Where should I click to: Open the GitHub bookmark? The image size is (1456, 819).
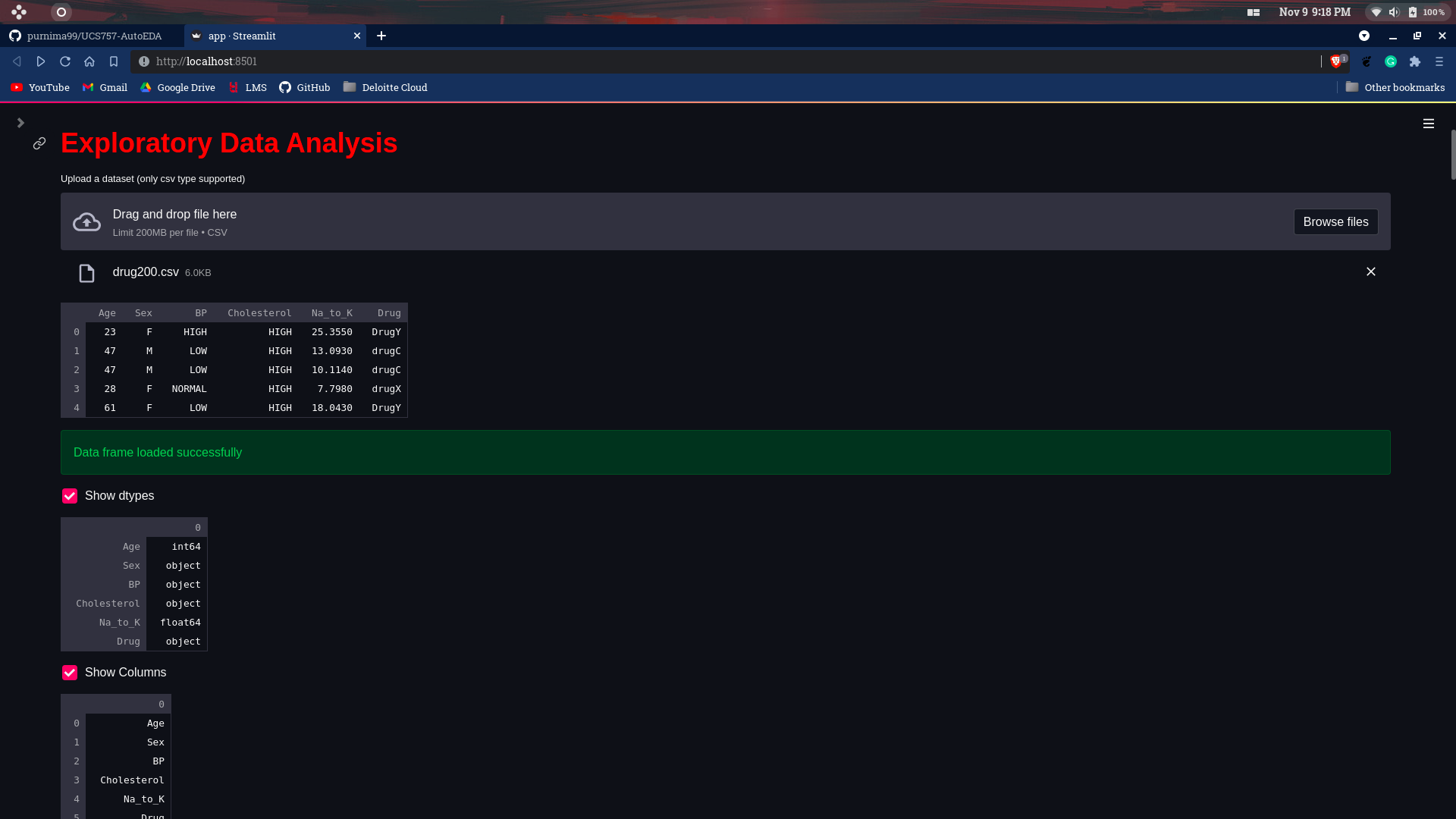tap(305, 87)
